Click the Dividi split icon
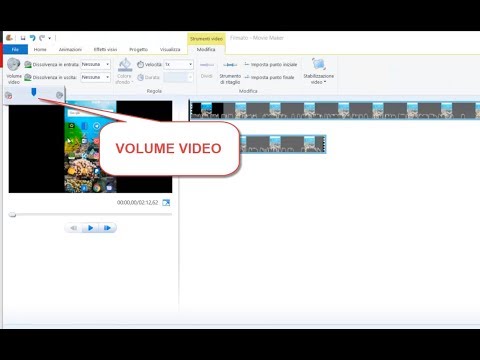The height and width of the screenshot is (360, 480). 207,65
